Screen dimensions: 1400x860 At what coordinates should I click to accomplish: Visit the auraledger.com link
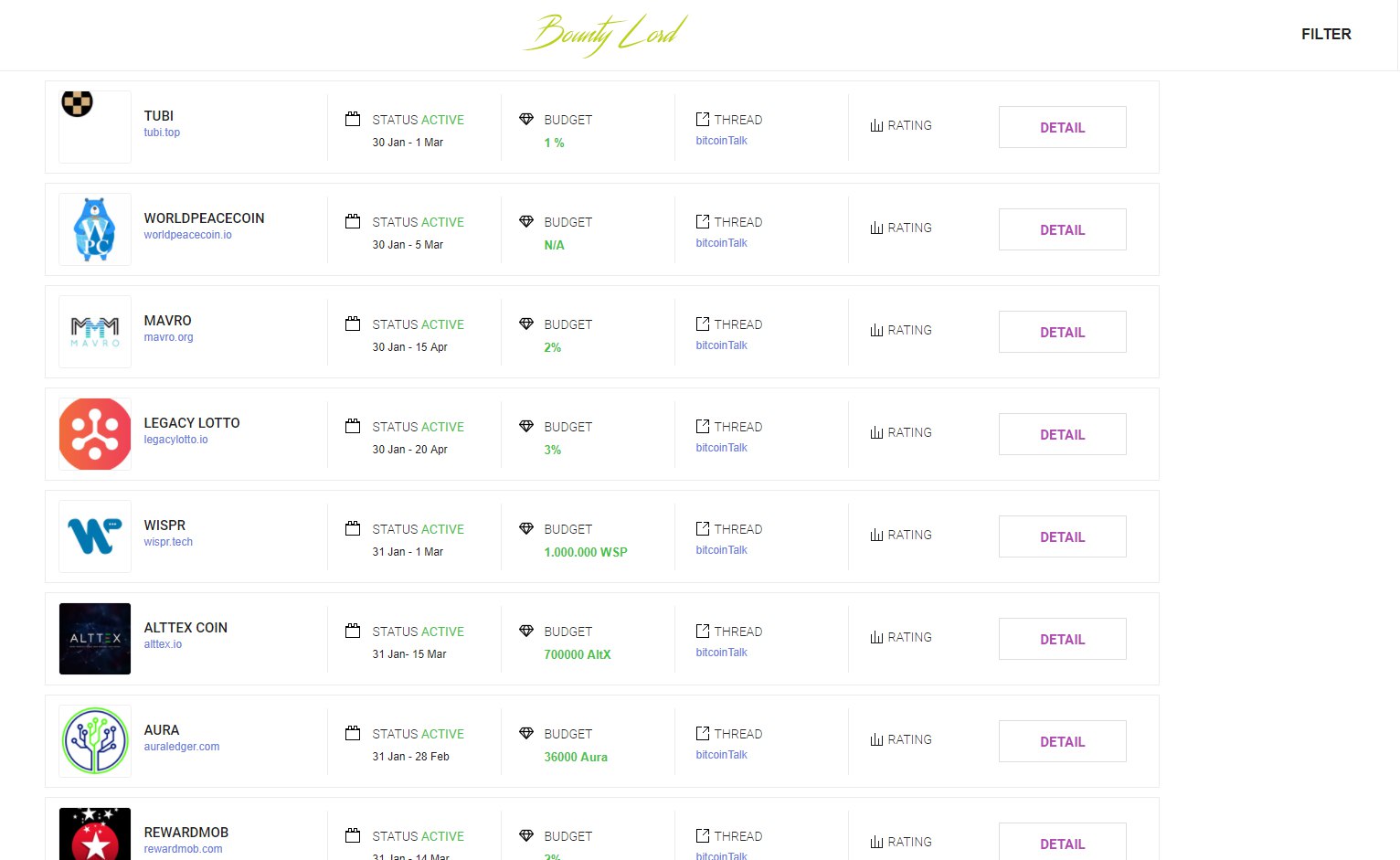(181, 747)
